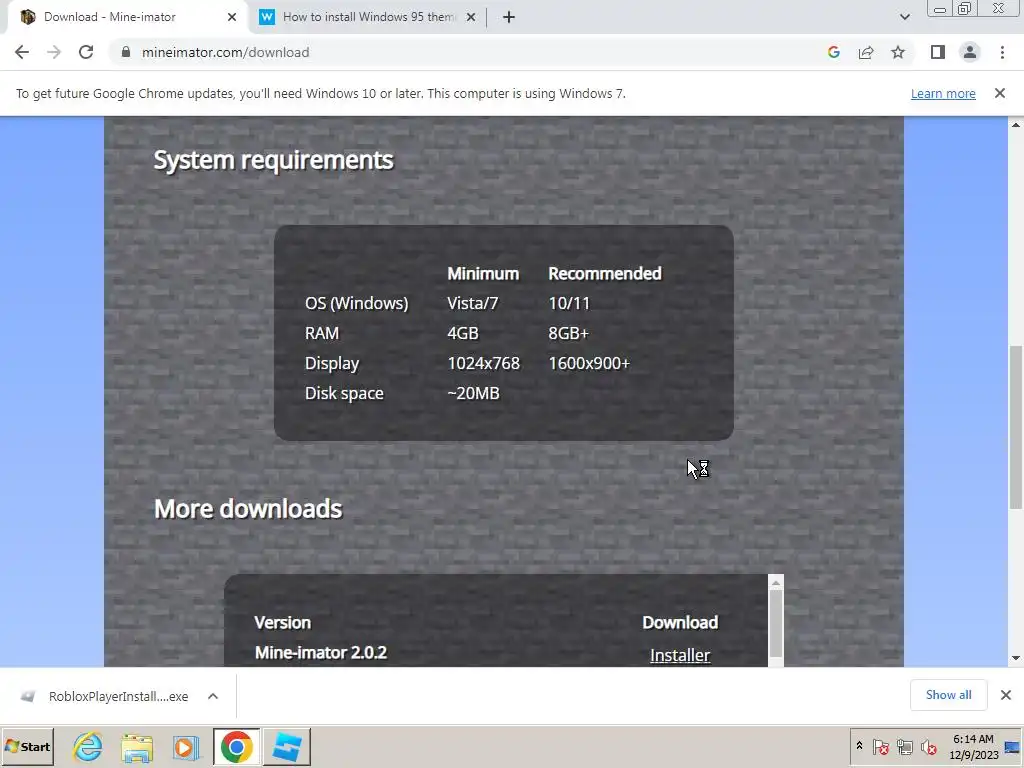Click the Disk space row label
The height and width of the screenshot is (768, 1024).
point(344,393)
